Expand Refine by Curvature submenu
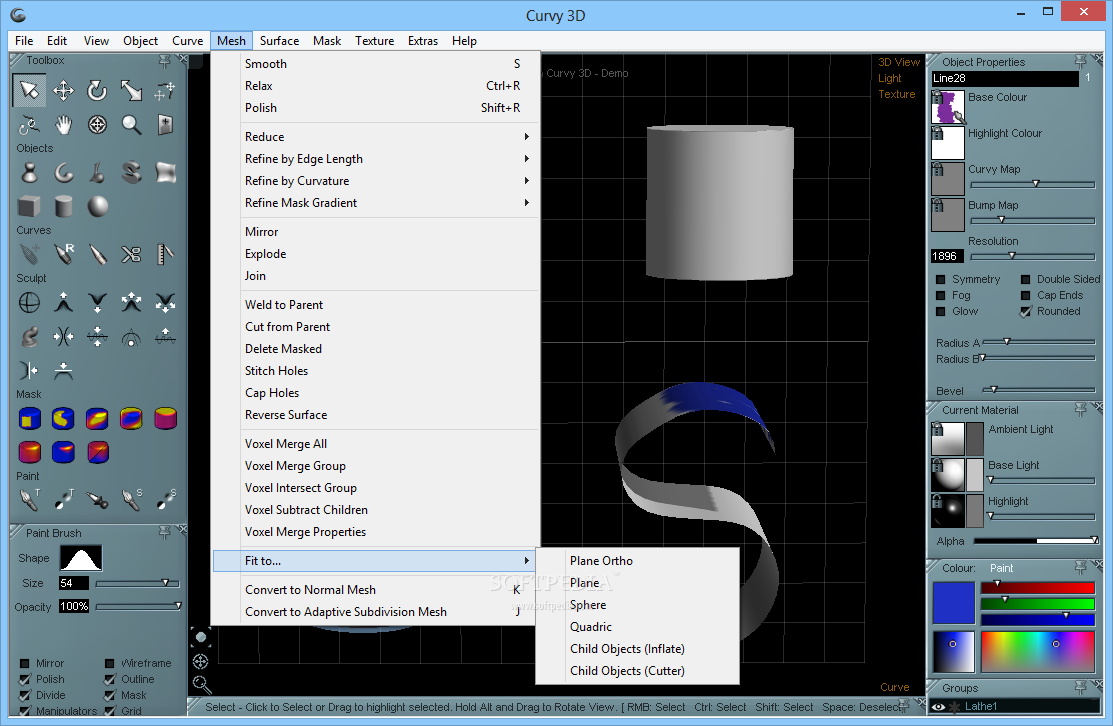Screen dimensions: 1113x726 (376, 180)
